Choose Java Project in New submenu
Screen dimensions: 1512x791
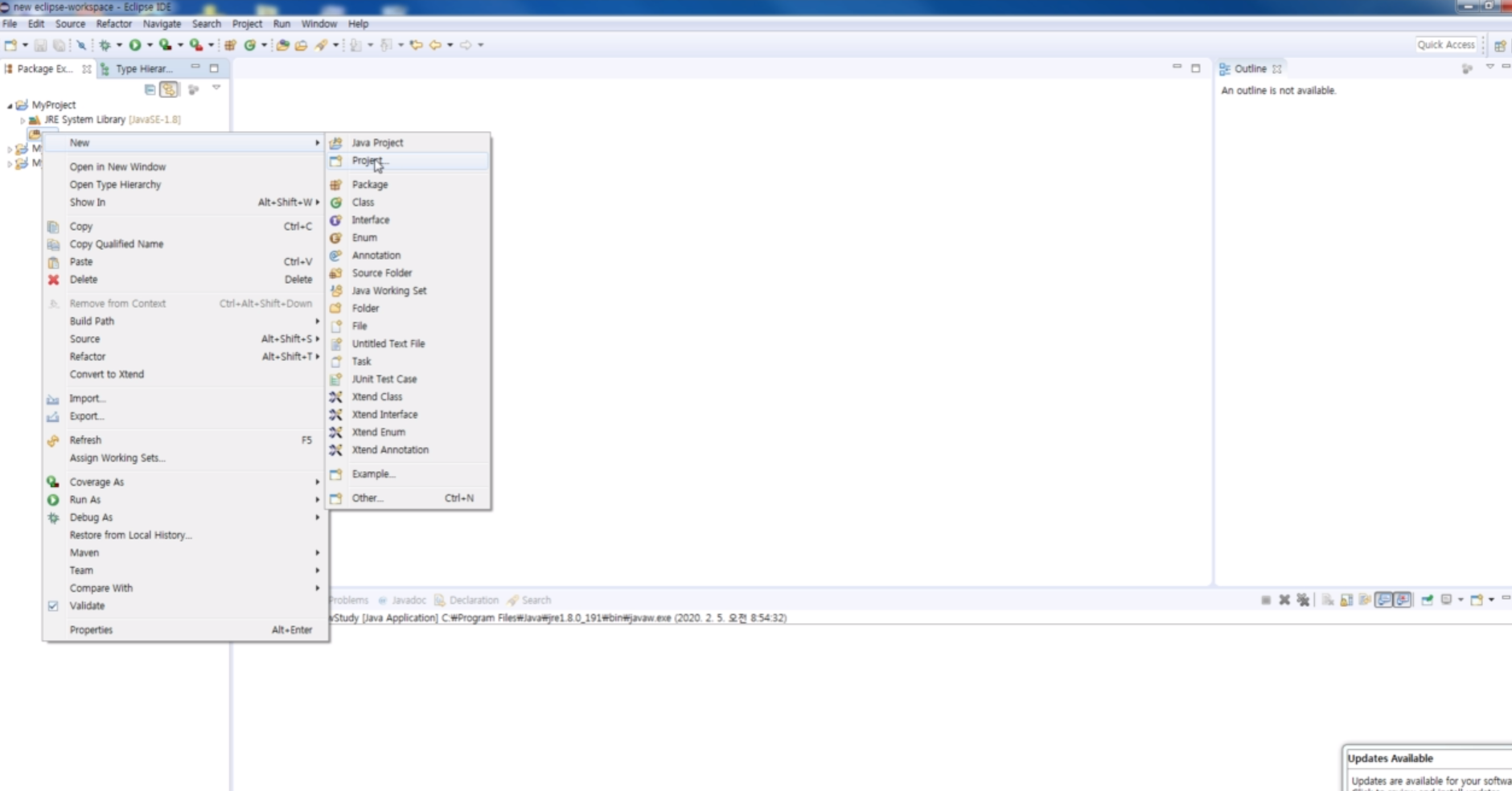408,143
